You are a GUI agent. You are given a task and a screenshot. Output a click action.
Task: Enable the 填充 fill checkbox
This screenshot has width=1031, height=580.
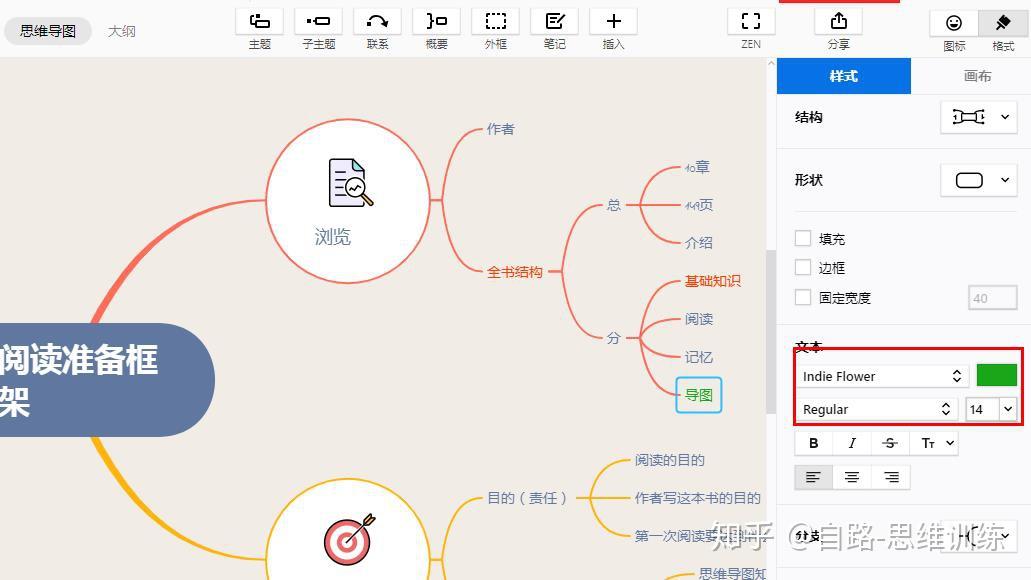pyautogui.click(x=803, y=238)
